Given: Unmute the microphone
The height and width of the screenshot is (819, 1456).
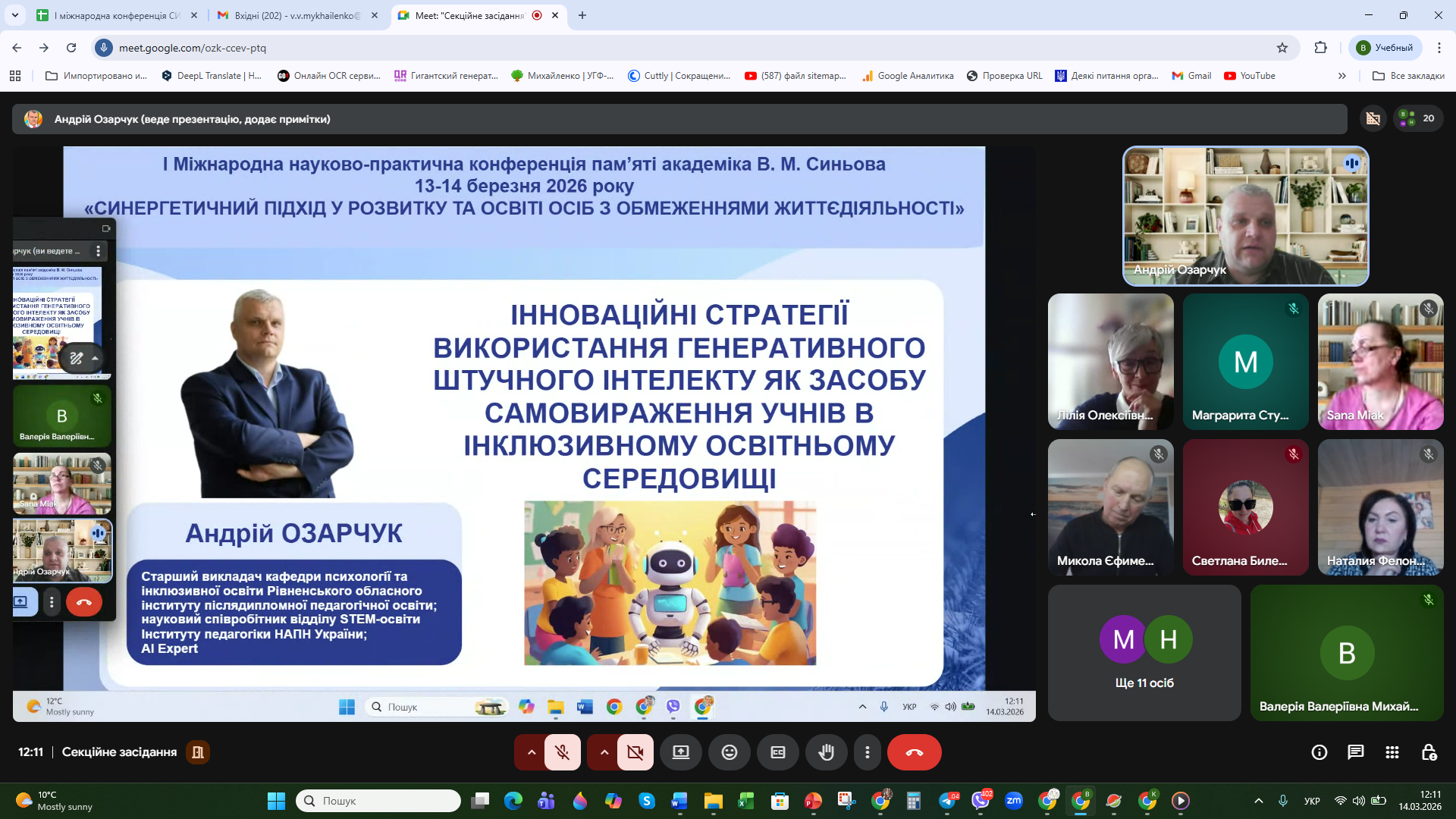Looking at the screenshot, I should [x=562, y=752].
